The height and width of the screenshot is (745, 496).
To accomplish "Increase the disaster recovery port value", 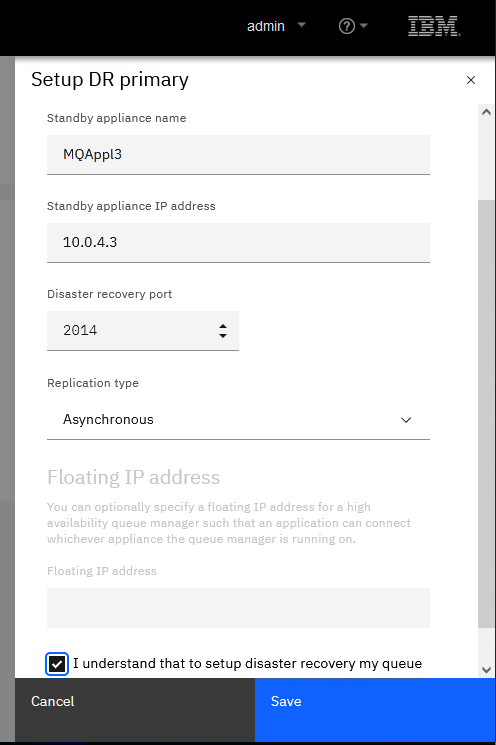I will click(x=223, y=326).
